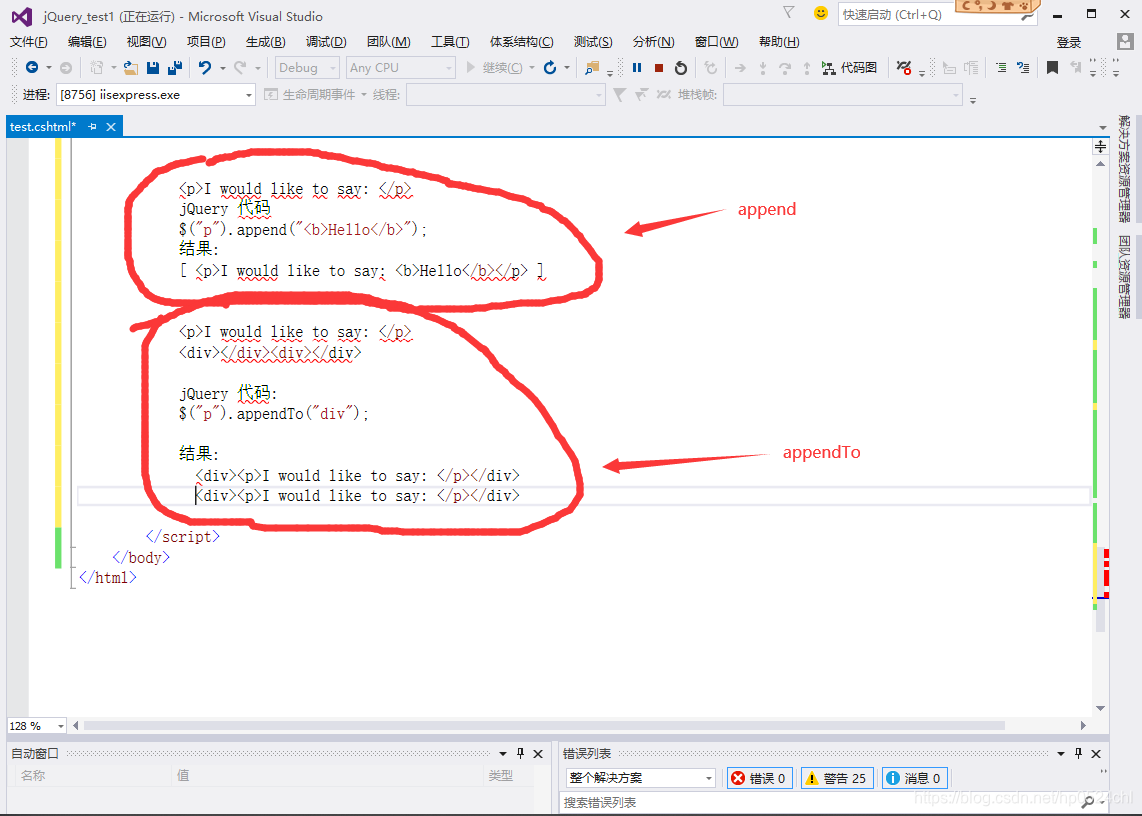Toggle the 错误 0 errors filter
1142x816 pixels.
tap(759, 778)
